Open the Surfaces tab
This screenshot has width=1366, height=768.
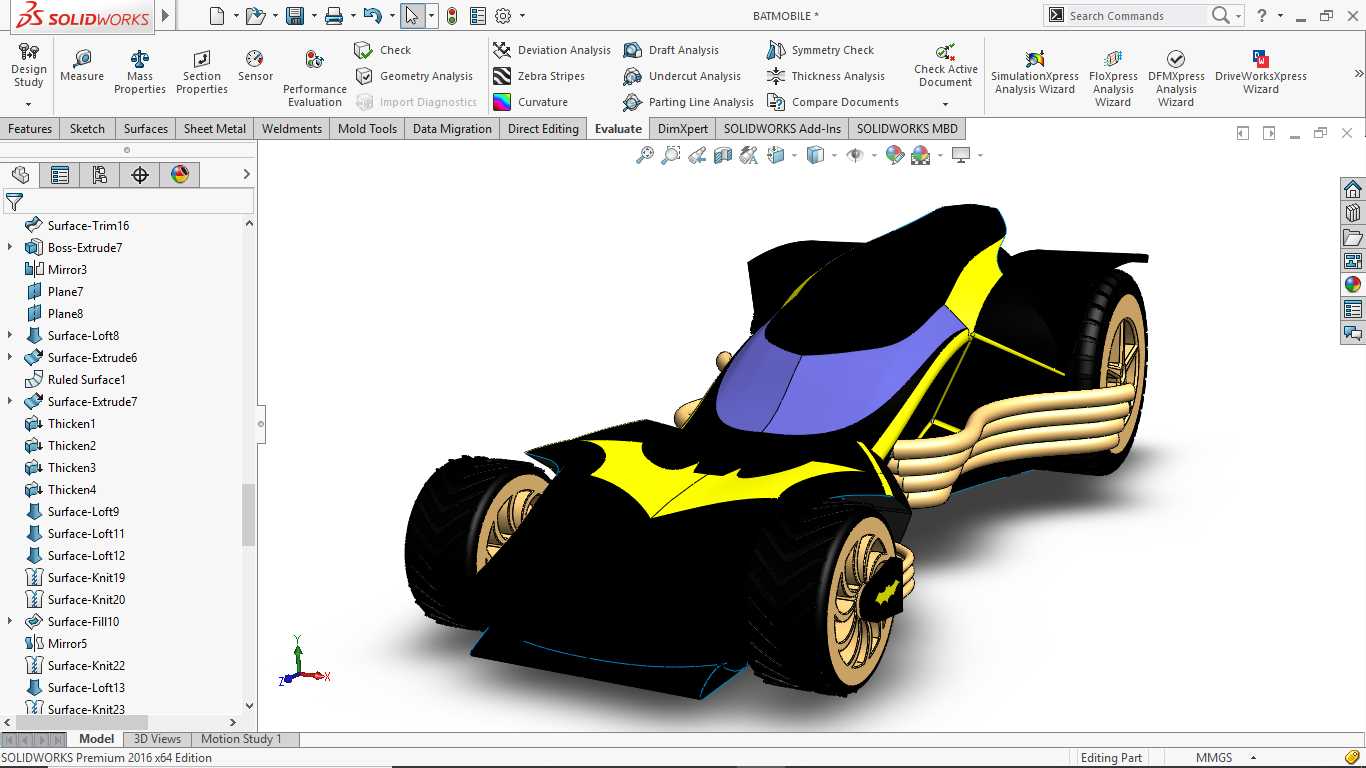pyautogui.click(x=146, y=129)
